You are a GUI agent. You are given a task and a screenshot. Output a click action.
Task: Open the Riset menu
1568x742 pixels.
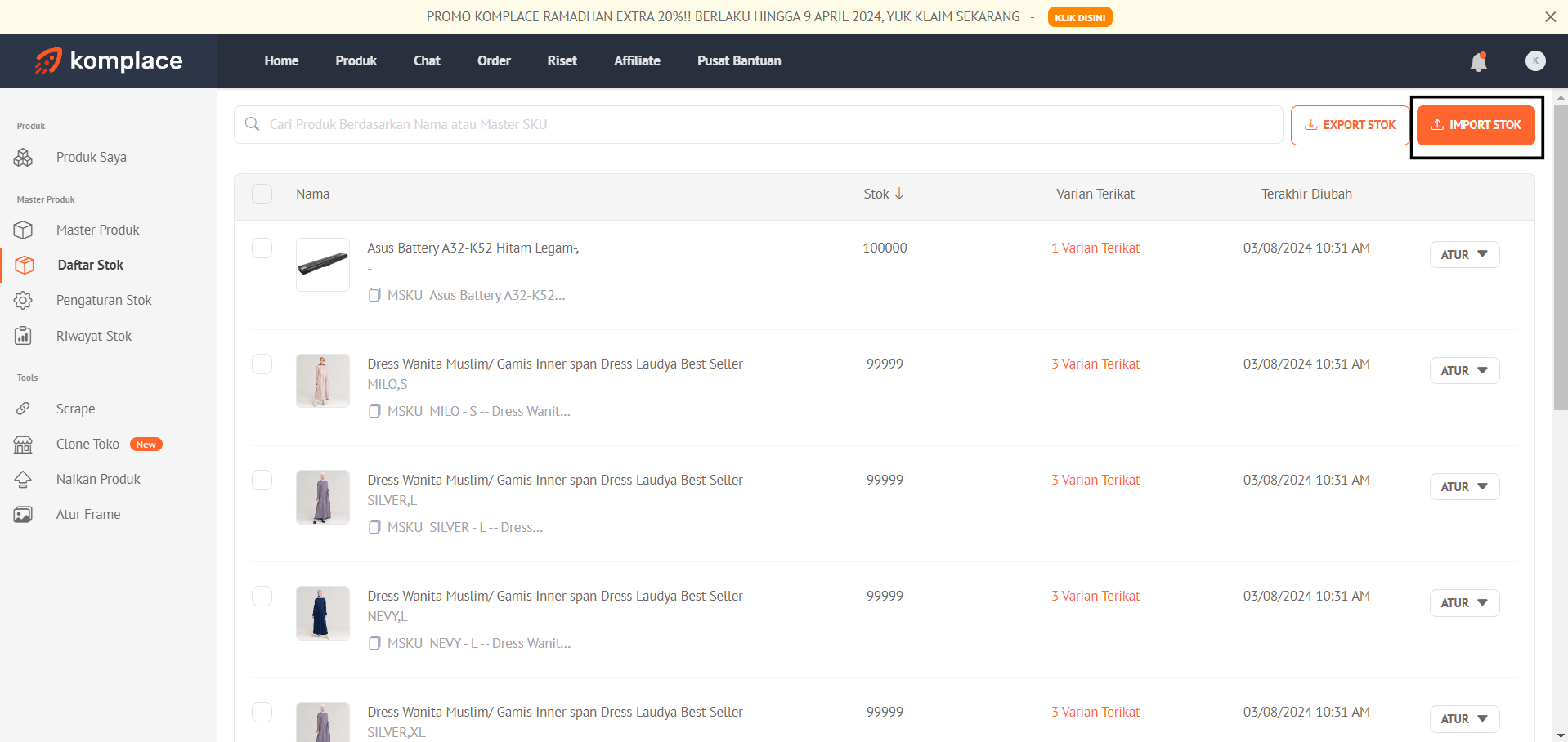(x=562, y=60)
